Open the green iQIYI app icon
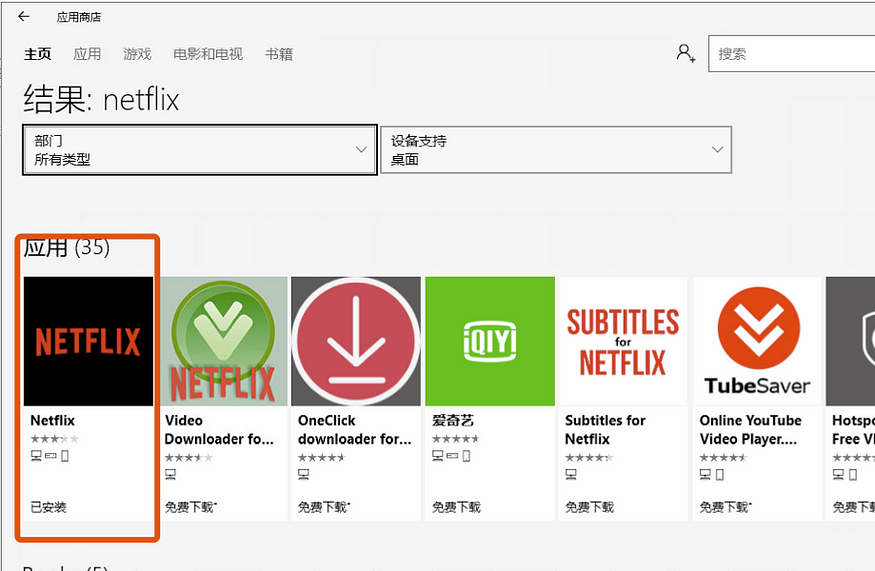The width and height of the screenshot is (875, 571). coord(490,341)
